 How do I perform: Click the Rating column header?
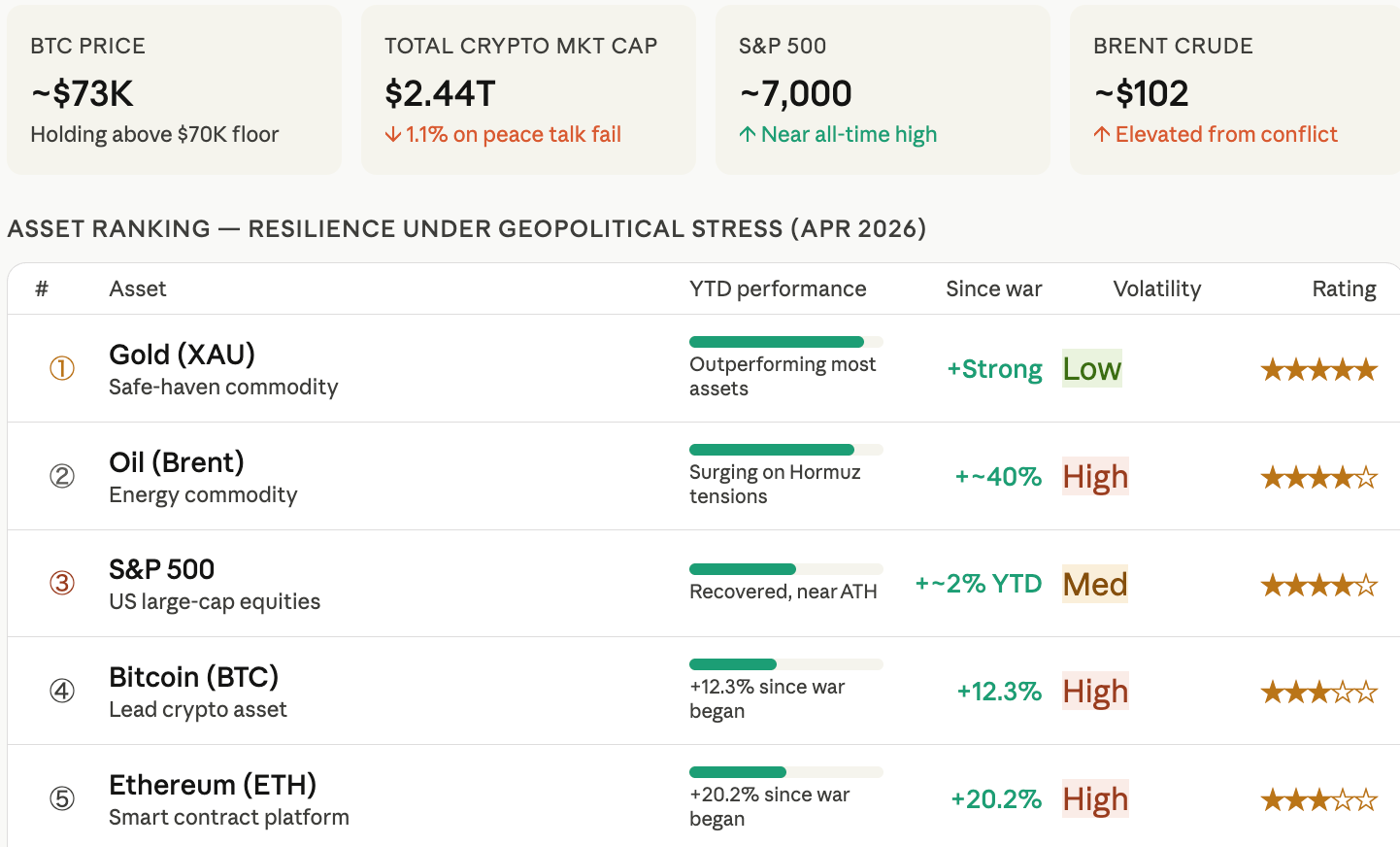point(1344,289)
